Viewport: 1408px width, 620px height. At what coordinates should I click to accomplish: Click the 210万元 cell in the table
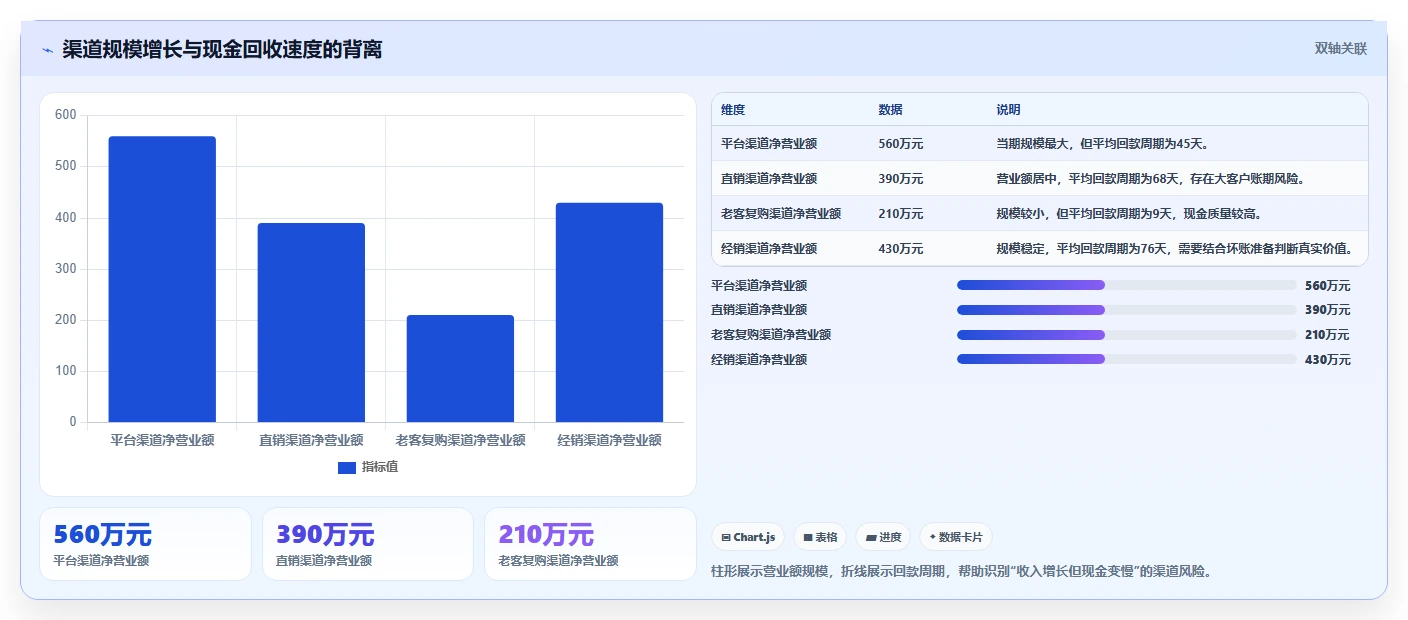click(x=900, y=214)
